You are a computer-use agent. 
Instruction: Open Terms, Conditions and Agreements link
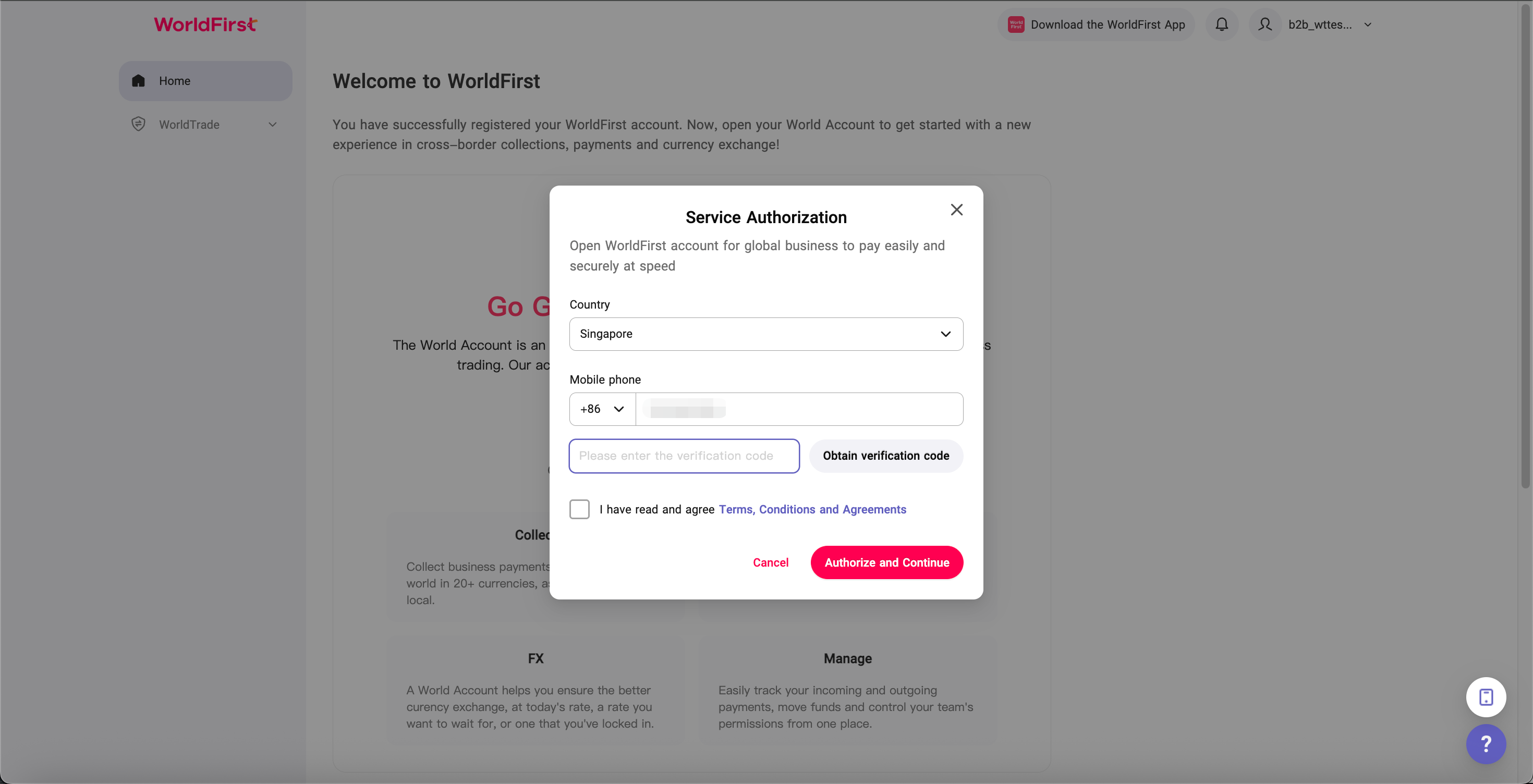tap(812, 509)
